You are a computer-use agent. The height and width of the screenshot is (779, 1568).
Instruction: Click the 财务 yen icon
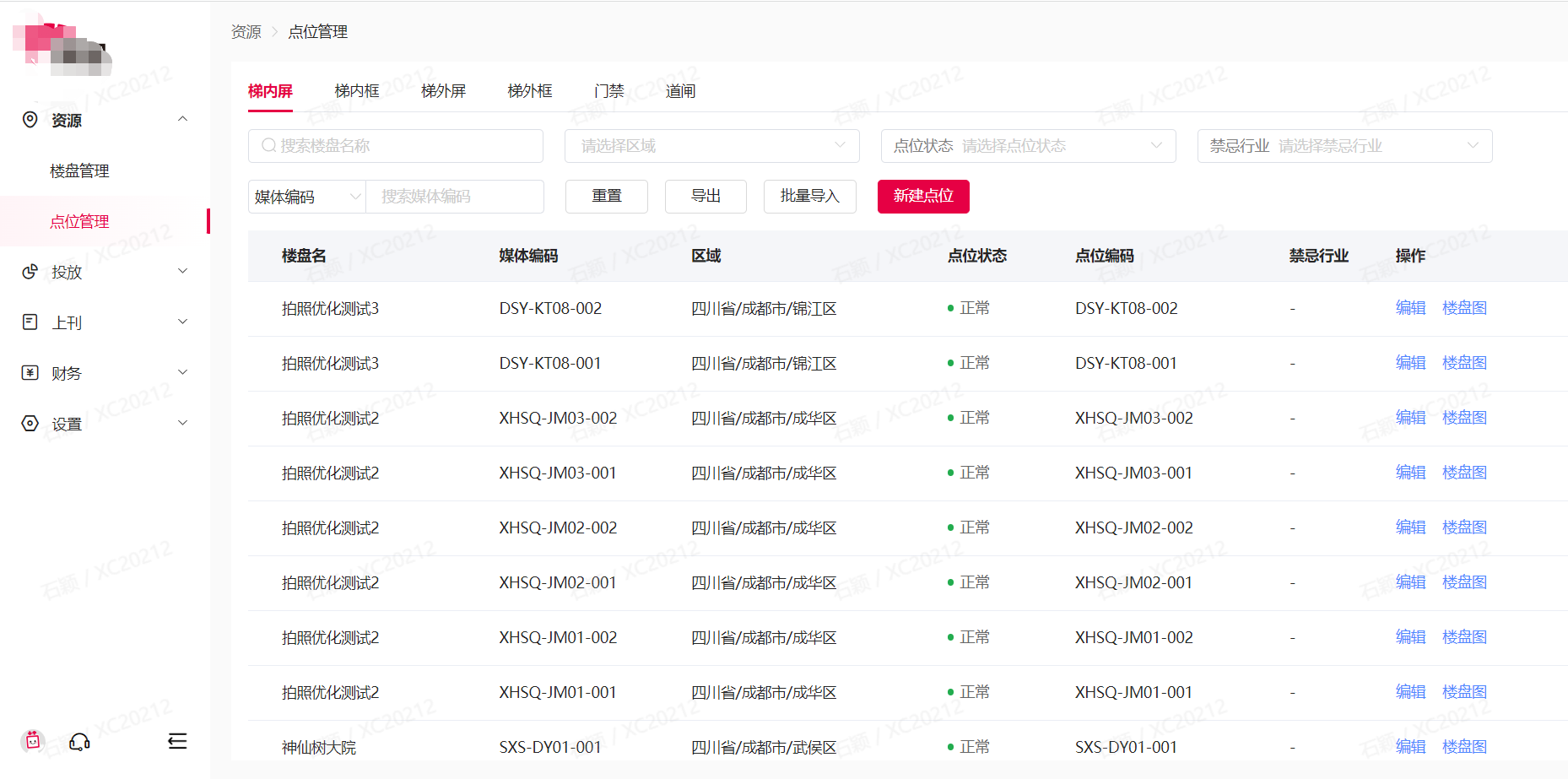coord(30,373)
